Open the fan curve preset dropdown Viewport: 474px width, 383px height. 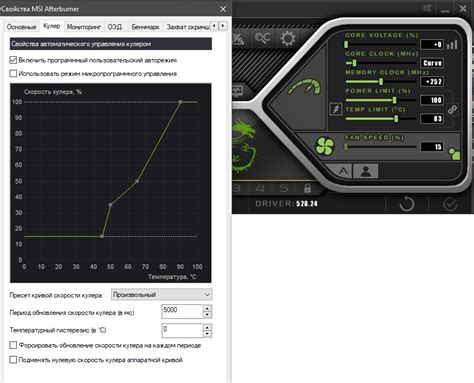coord(162,295)
